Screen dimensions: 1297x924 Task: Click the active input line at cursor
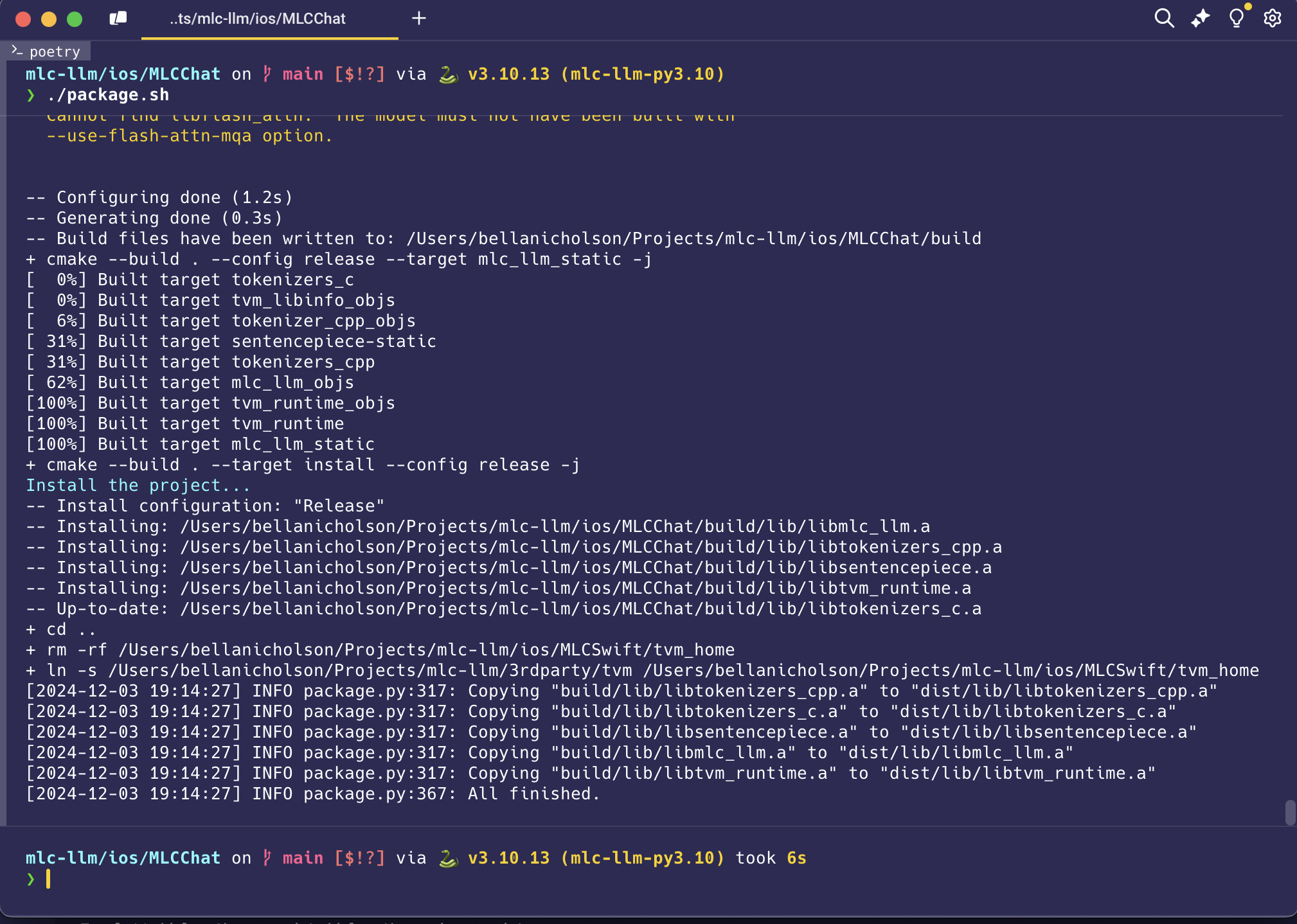[49, 879]
